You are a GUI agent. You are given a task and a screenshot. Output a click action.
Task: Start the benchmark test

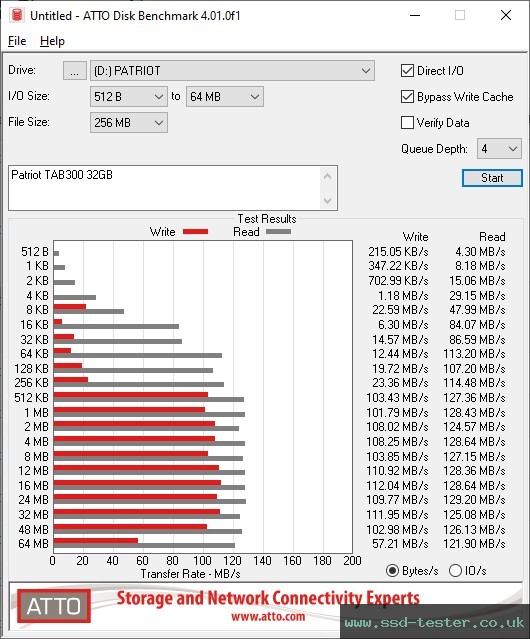pyautogui.click(x=492, y=178)
